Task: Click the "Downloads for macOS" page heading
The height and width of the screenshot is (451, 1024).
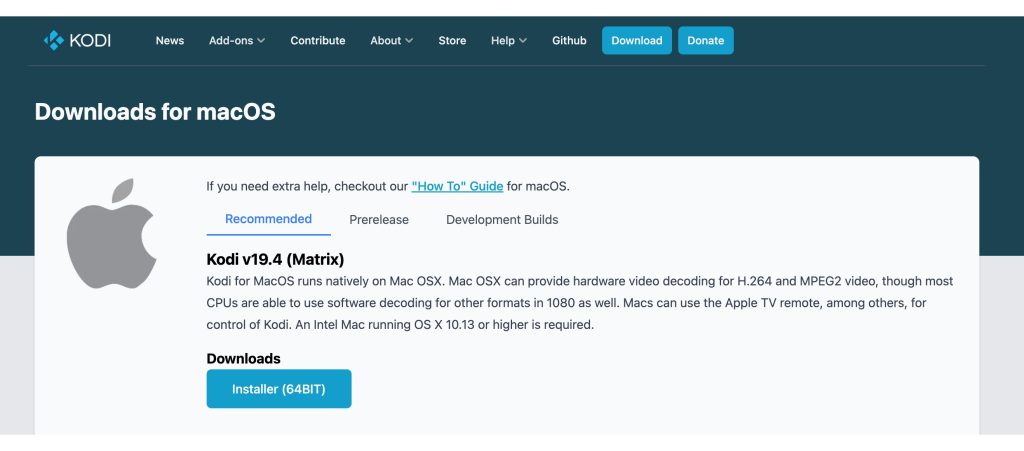Action: point(155,112)
